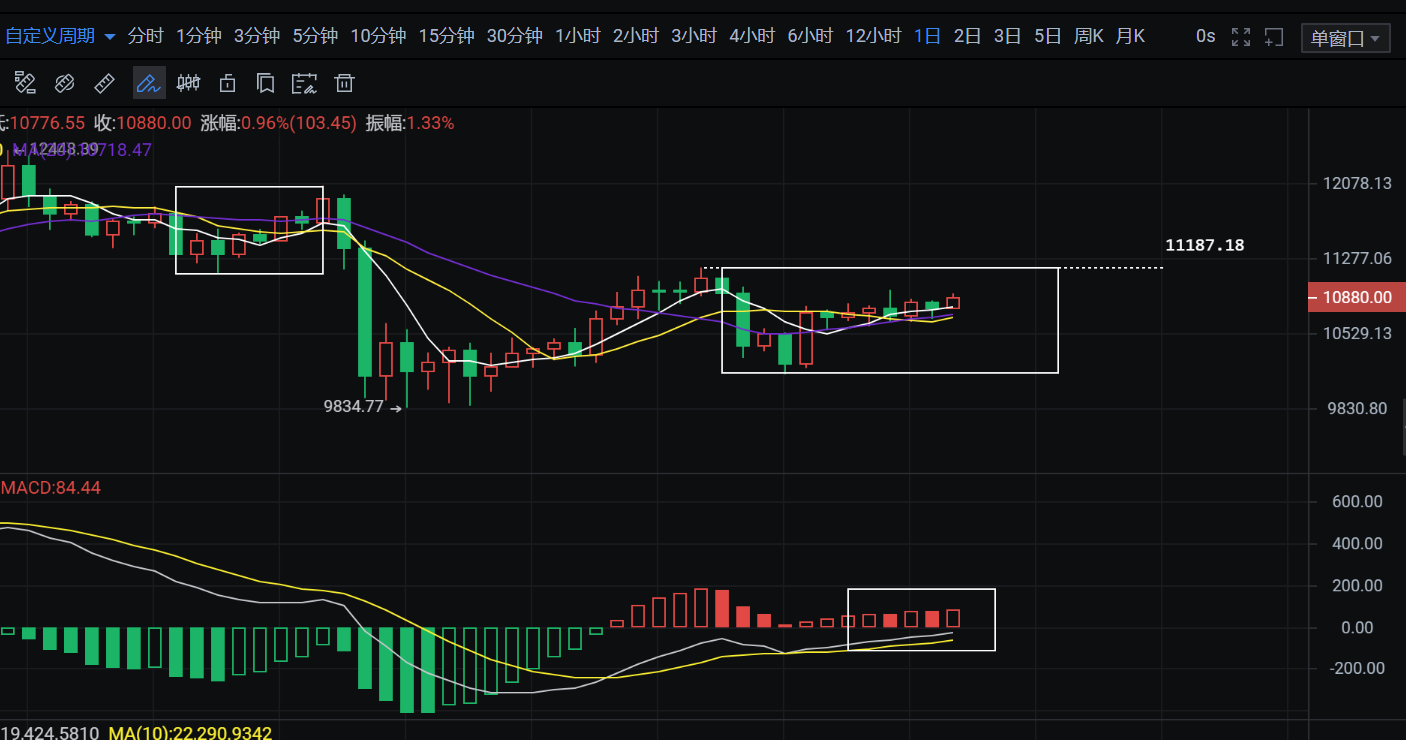Click the MA(10):22,290.9342 volume label
Screen dimensions: 1406x740
(x=190, y=733)
